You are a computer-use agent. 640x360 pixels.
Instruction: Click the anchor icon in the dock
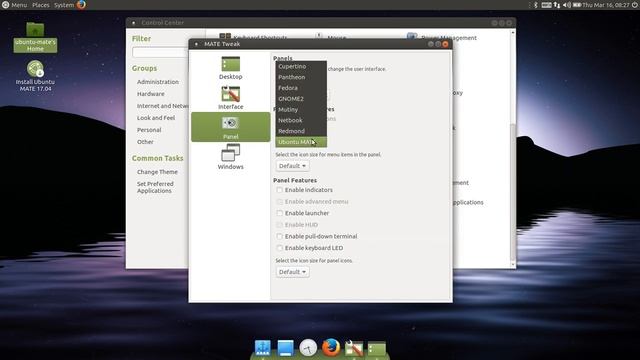coord(262,348)
